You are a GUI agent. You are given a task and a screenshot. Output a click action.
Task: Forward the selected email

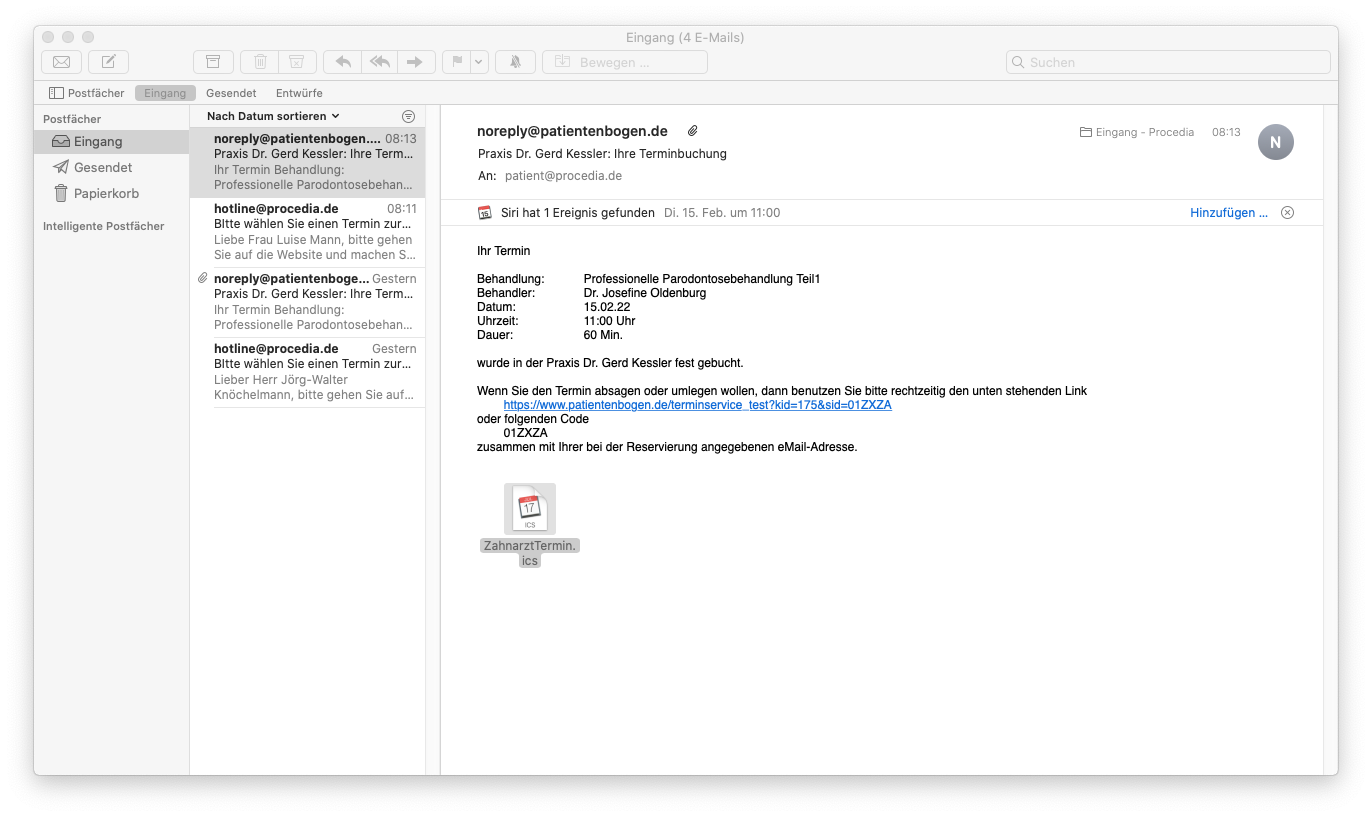pos(415,62)
